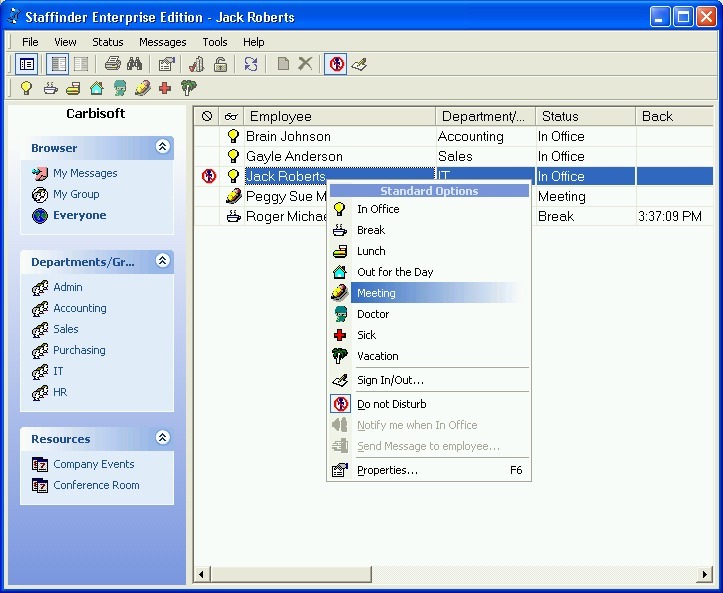Choose Vacation in context menu
The height and width of the screenshot is (593, 723).
pyautogui.click(x=429, y=356)
